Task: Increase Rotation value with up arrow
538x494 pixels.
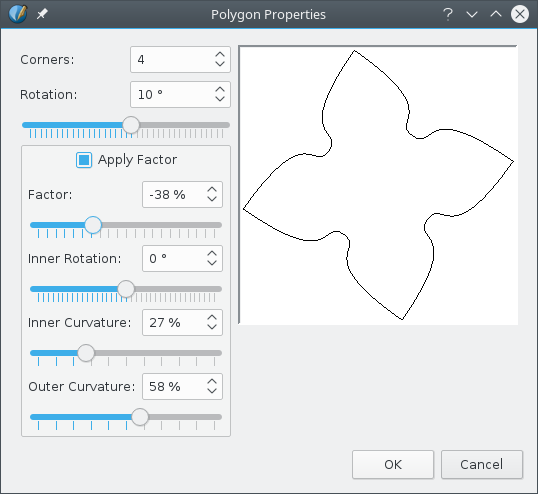Action: coord(220,90)
